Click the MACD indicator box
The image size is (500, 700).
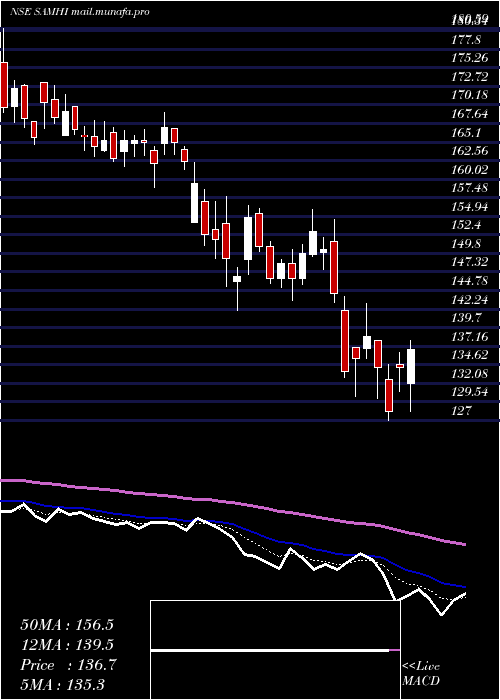pyautogui.click(x=275, y=650)
